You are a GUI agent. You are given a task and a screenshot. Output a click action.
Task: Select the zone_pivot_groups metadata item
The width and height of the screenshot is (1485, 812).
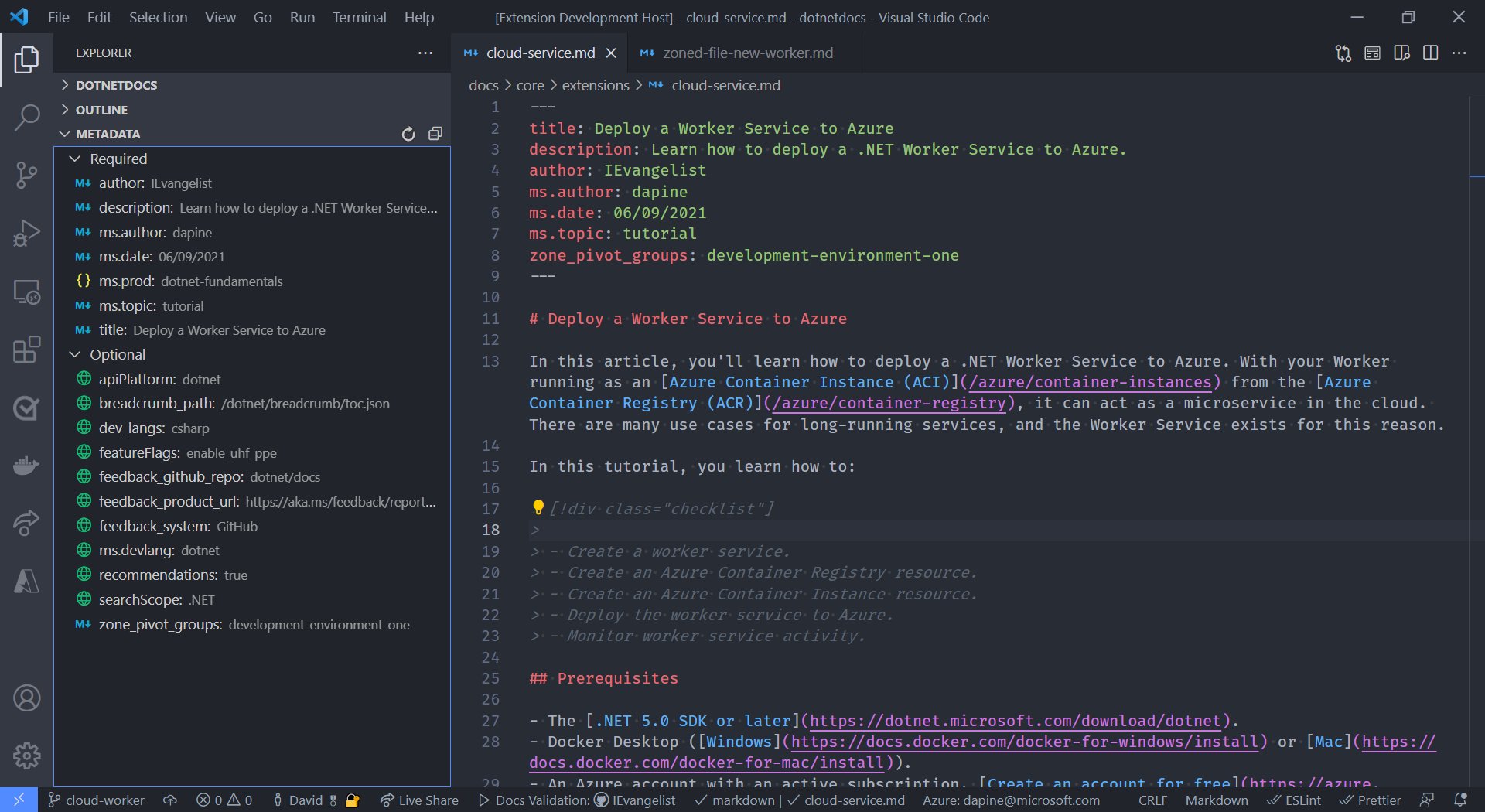click(x=252, y=624)
